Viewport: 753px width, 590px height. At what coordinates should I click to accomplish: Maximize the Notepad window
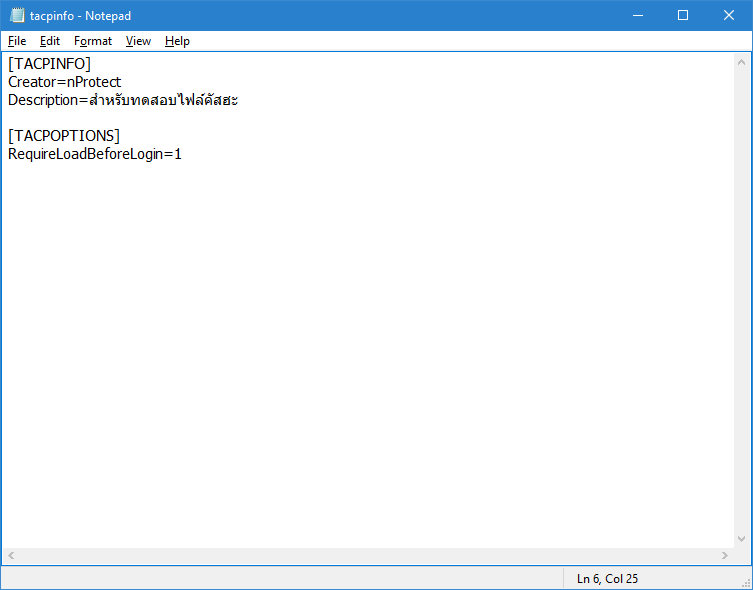click(x=683, y=16)
